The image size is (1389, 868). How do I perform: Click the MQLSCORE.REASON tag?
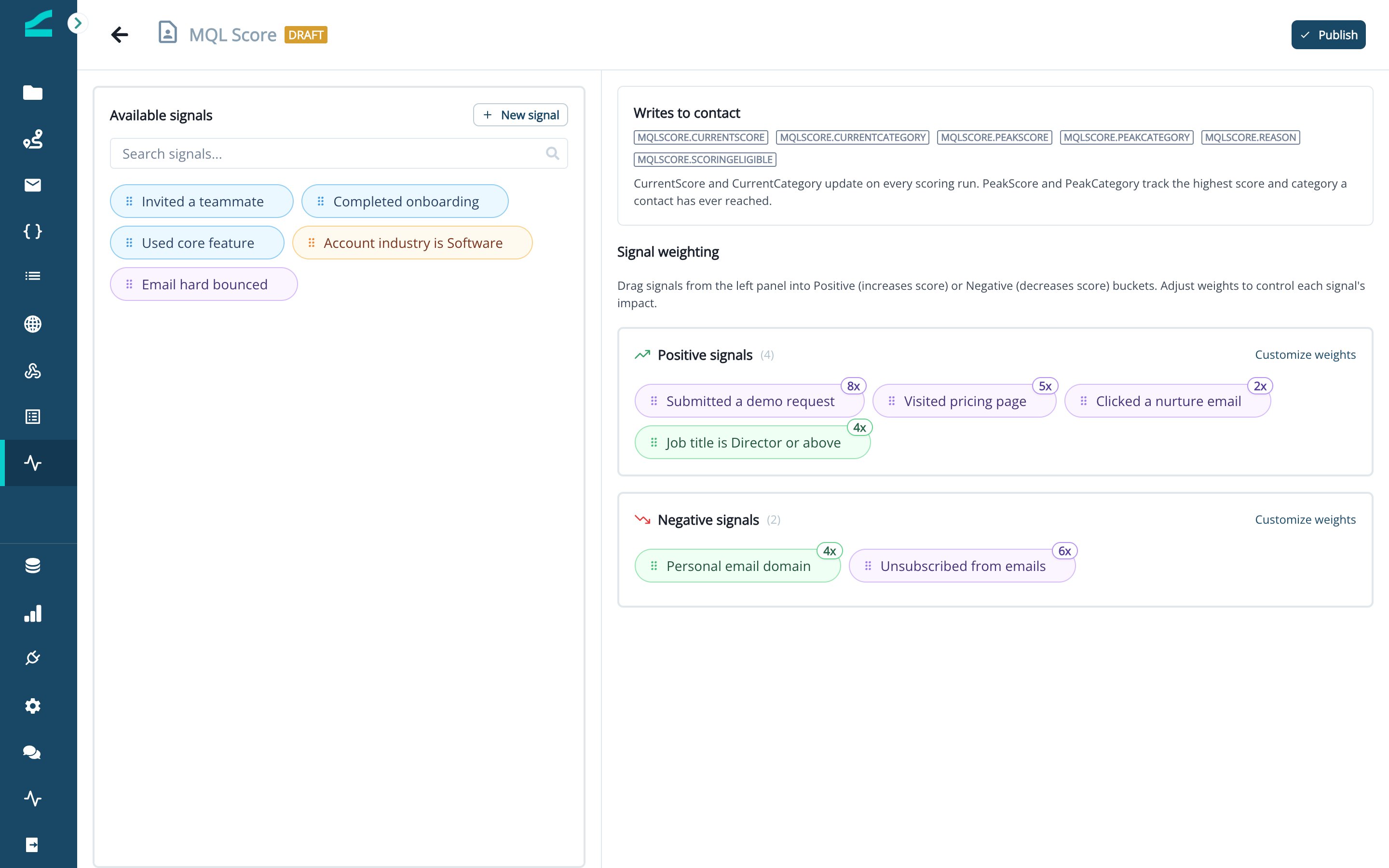tap(1250, 137)
